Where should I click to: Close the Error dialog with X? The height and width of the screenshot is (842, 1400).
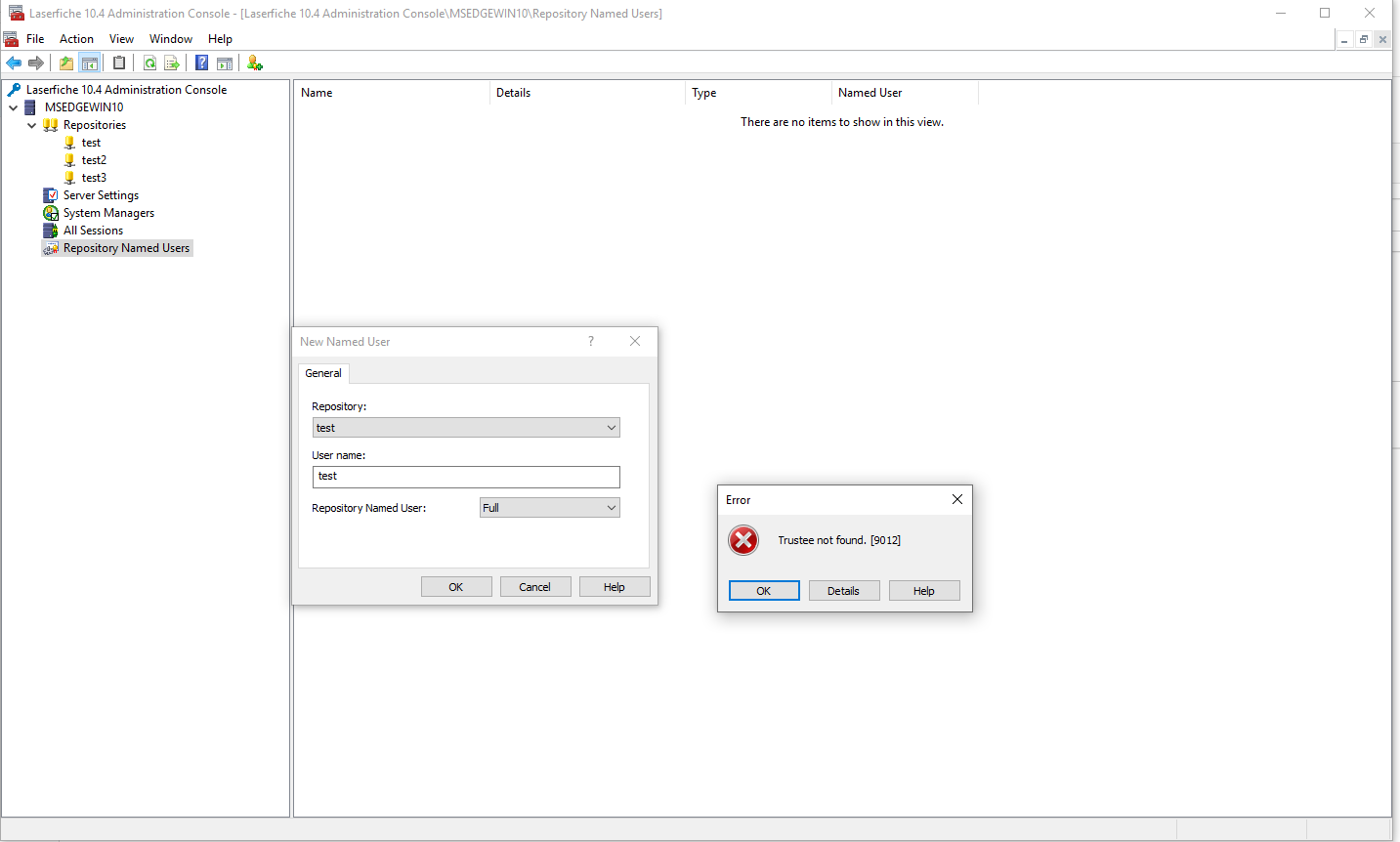coord(957,499)
